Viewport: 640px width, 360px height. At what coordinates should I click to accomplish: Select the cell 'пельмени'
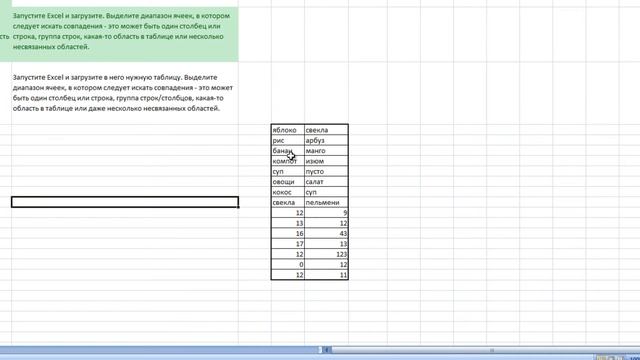click(x=326, y=202)
